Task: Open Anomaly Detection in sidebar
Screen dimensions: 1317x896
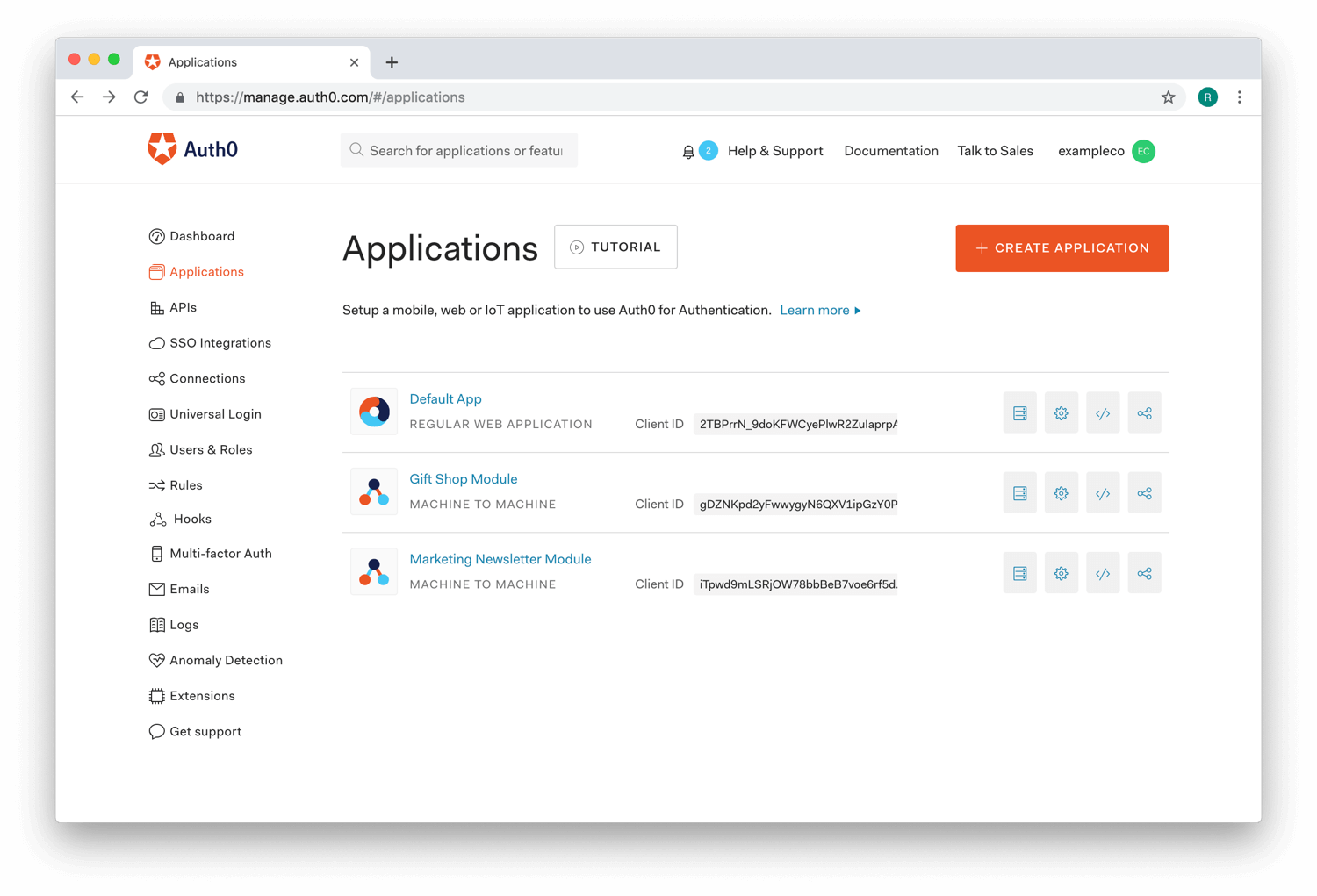Action: [x=216, y=660]
